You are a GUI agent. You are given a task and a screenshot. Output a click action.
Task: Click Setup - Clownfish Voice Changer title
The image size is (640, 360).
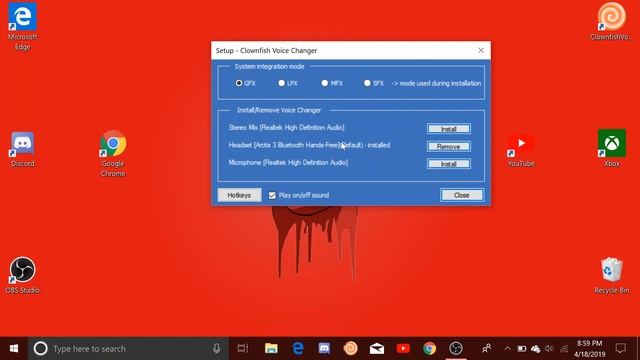click(x=266, y=51)
